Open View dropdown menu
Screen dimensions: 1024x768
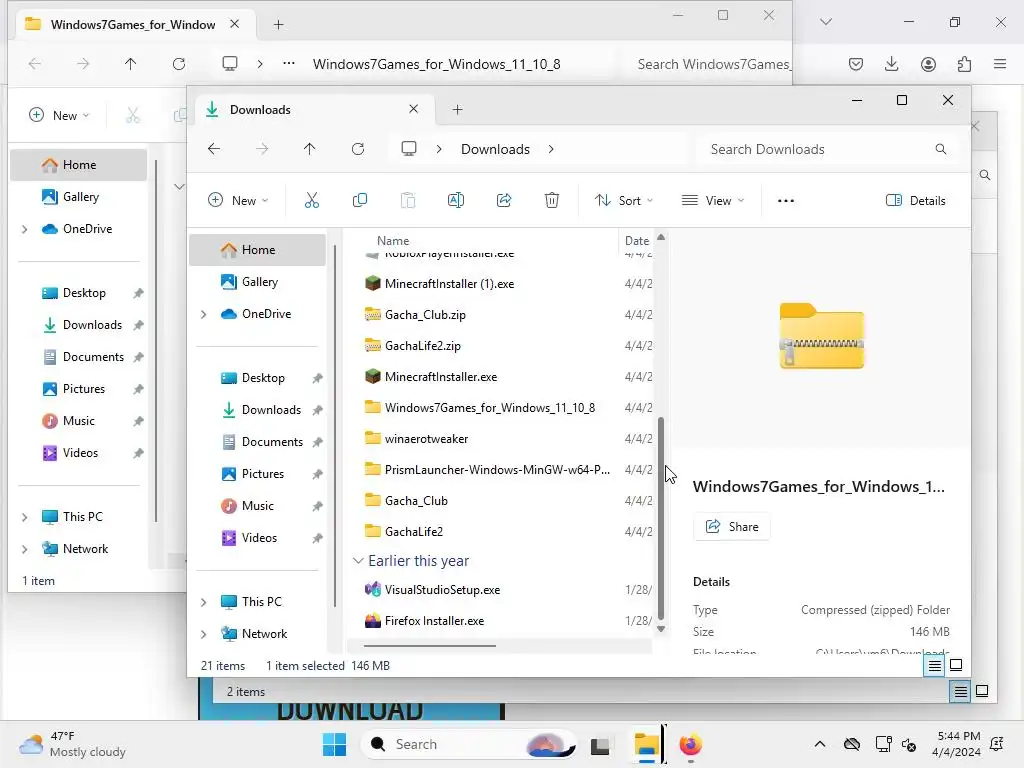pyautogui.click(x=712, y=200)
